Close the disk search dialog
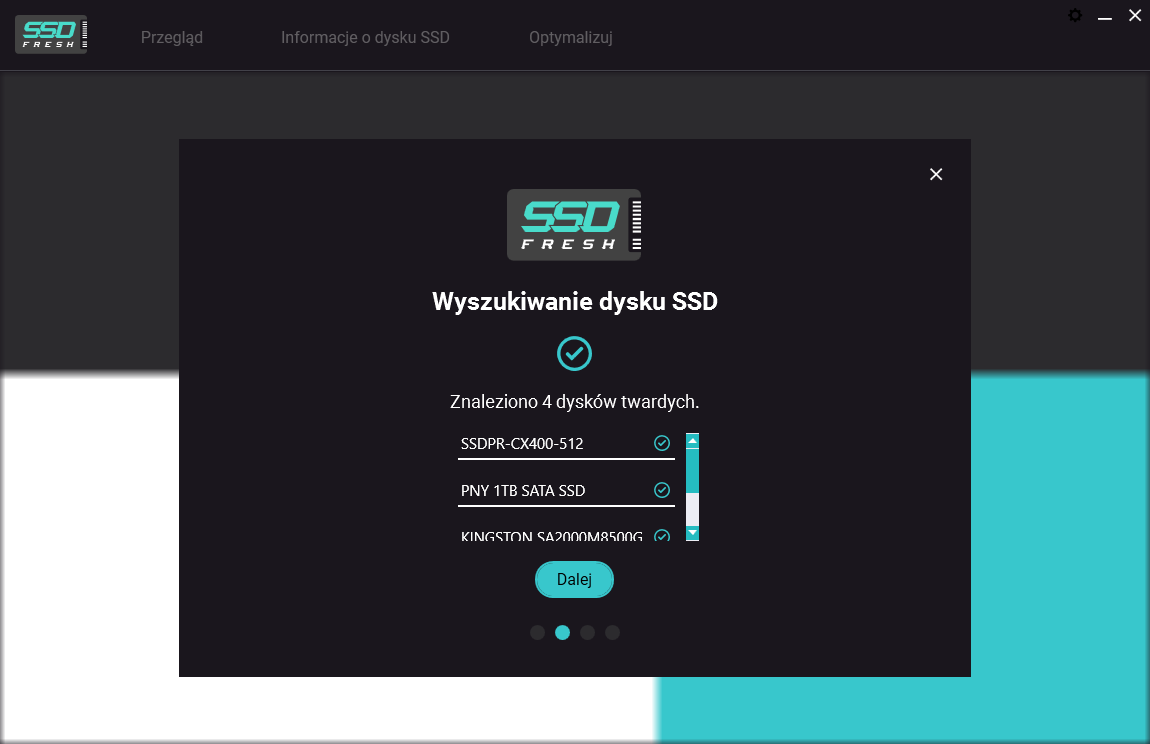This screenshot has height=744, width=1150. point(936,175)
